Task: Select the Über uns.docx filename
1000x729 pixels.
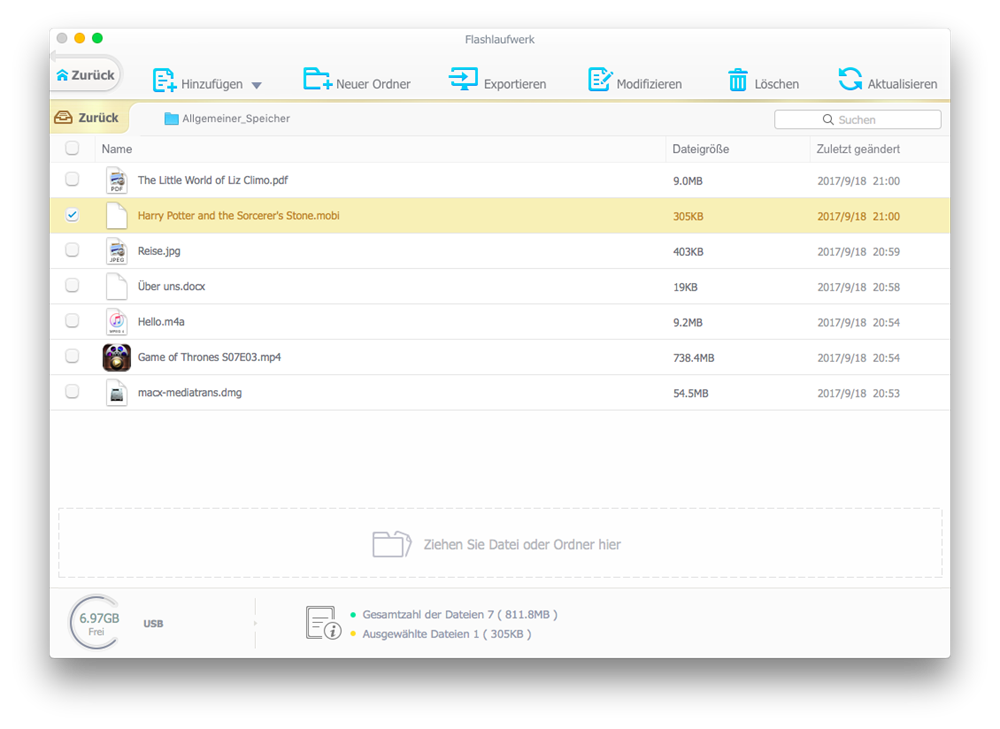Action: (172, 286)
